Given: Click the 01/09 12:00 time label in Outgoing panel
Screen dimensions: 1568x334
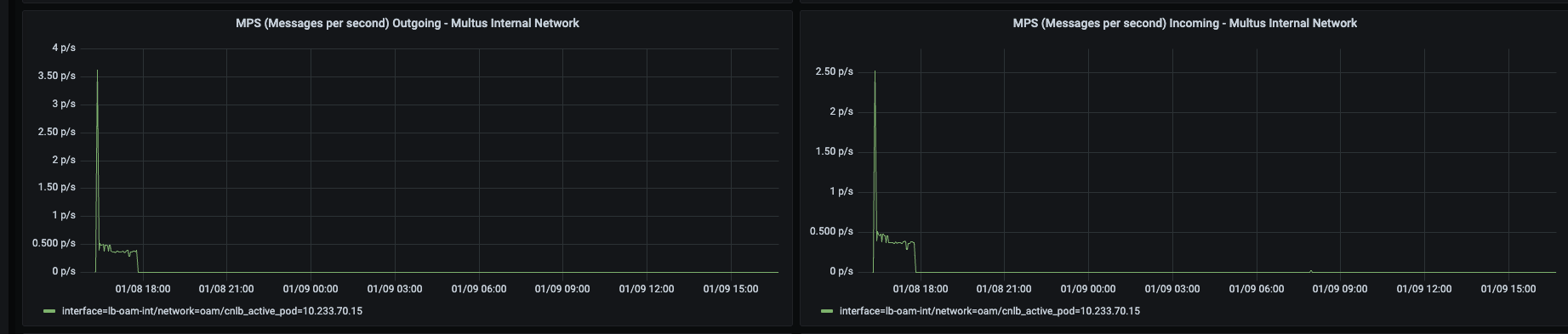Looking at the screenshot, I should click(647, 289).
